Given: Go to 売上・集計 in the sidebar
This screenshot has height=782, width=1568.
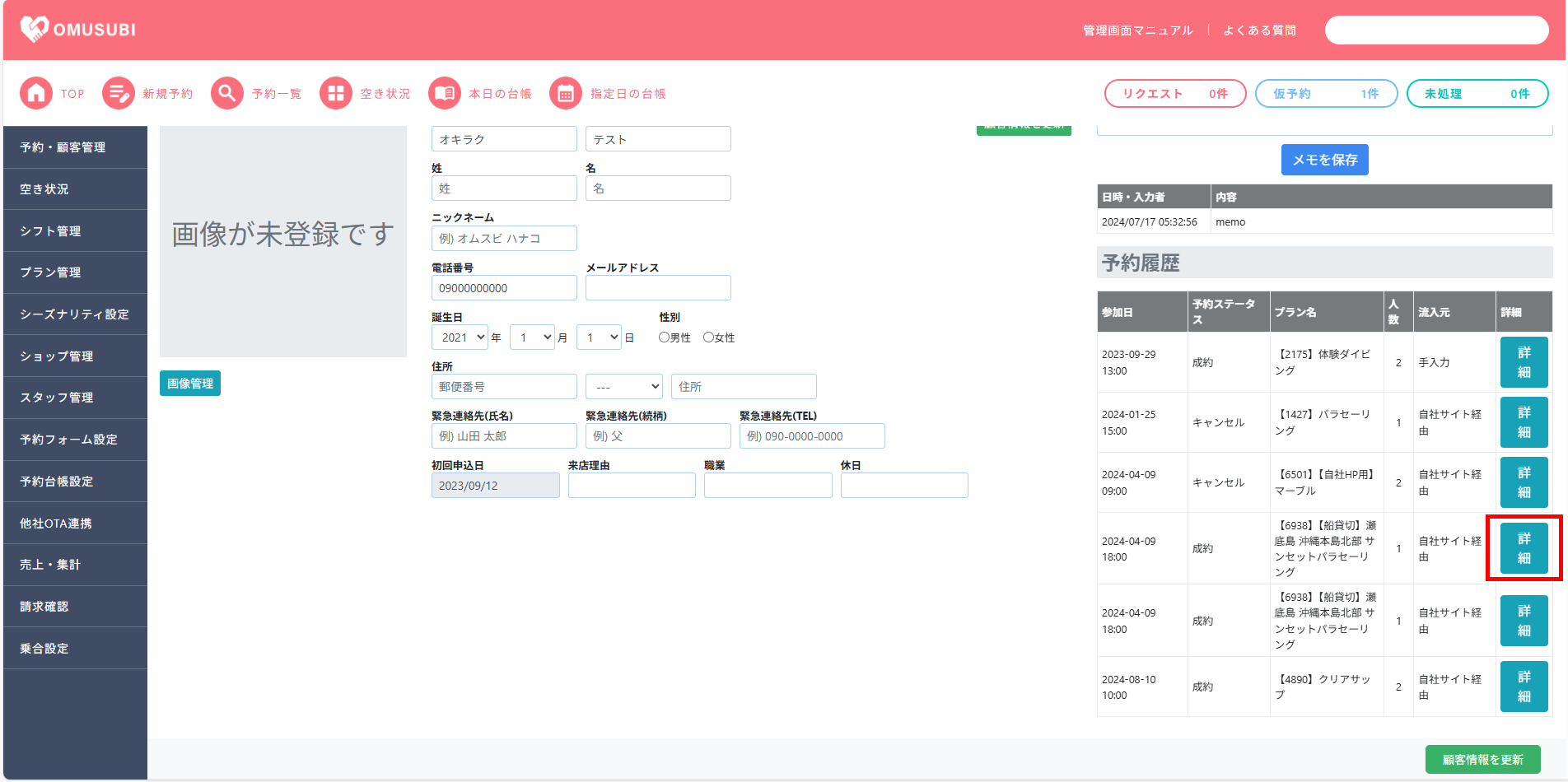Looking at the screenshot, I should point(75,565).
